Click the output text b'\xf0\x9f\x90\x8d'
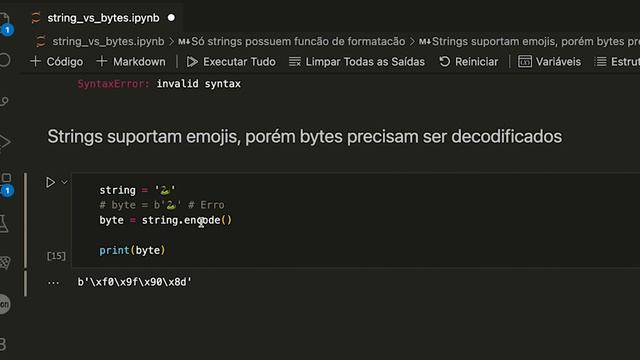 tap(135, 282)
